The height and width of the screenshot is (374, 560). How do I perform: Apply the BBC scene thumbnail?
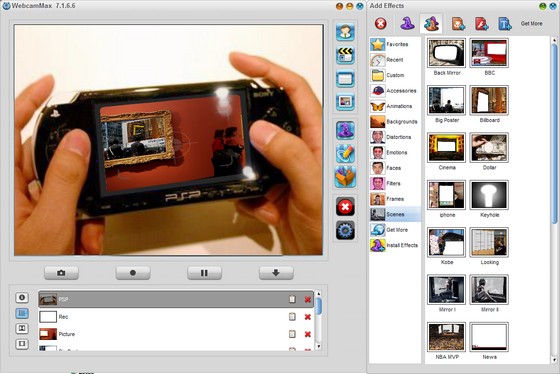489,53
